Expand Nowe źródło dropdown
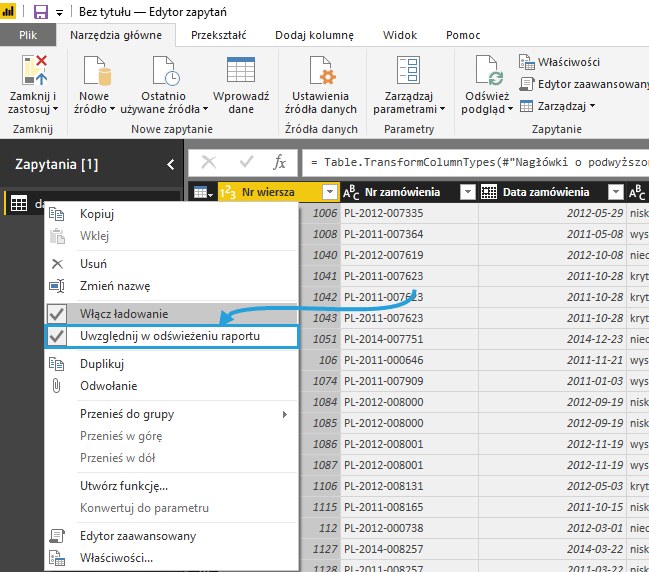 point(95,109)
